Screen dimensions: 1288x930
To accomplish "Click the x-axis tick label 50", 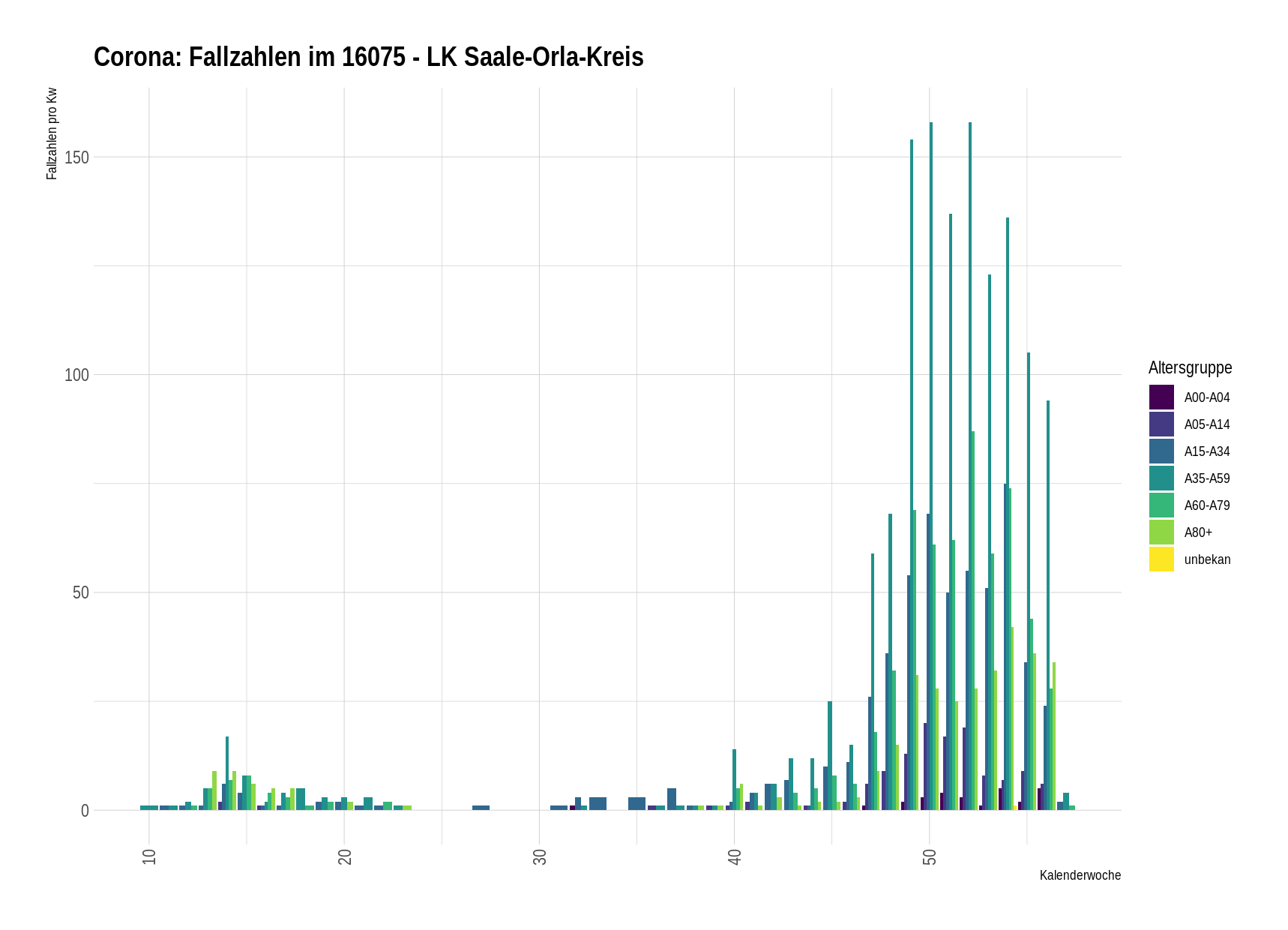I will 930,857.
